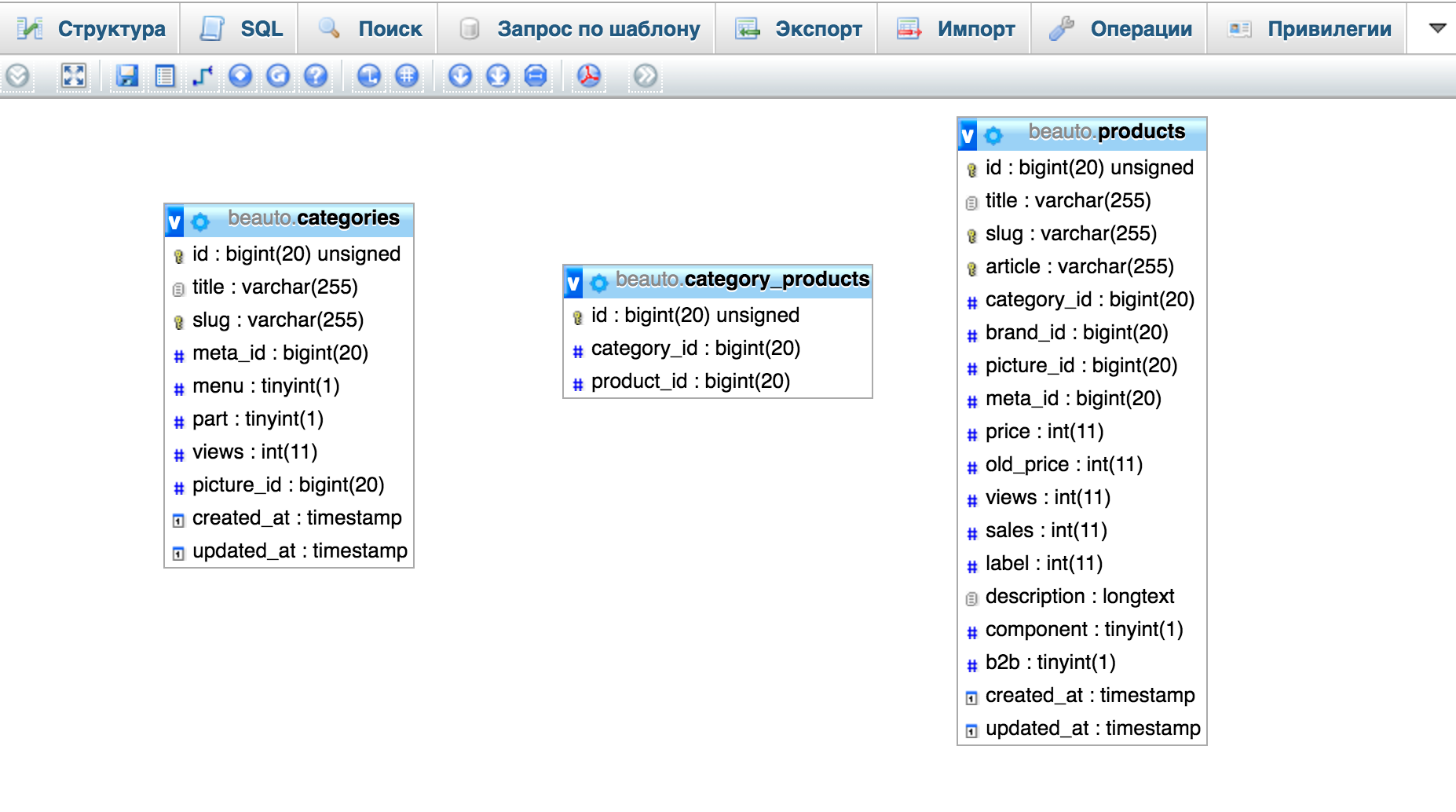Click 'description : longtext' in the products table
The image size is (1456, 812).
(x=1082, y=597)
